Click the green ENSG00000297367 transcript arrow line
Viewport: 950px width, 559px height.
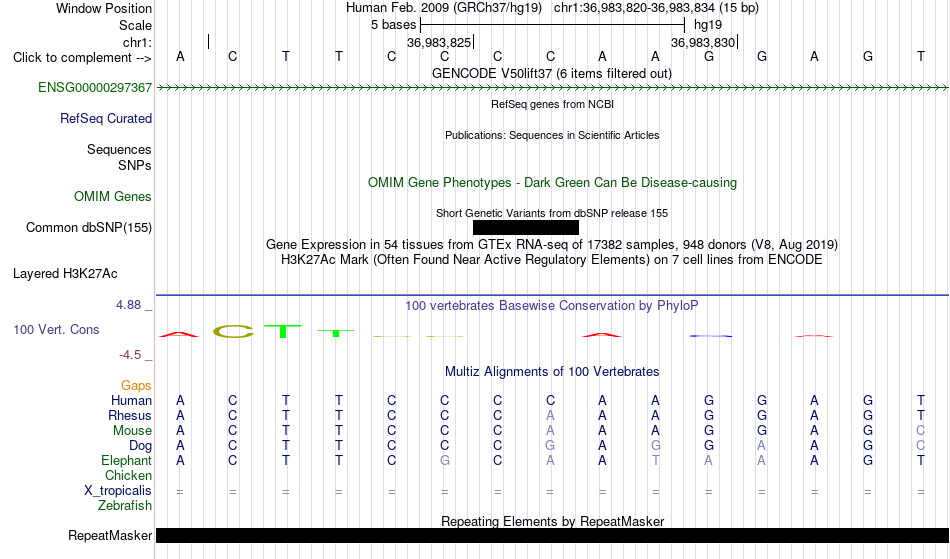point(553,88)
